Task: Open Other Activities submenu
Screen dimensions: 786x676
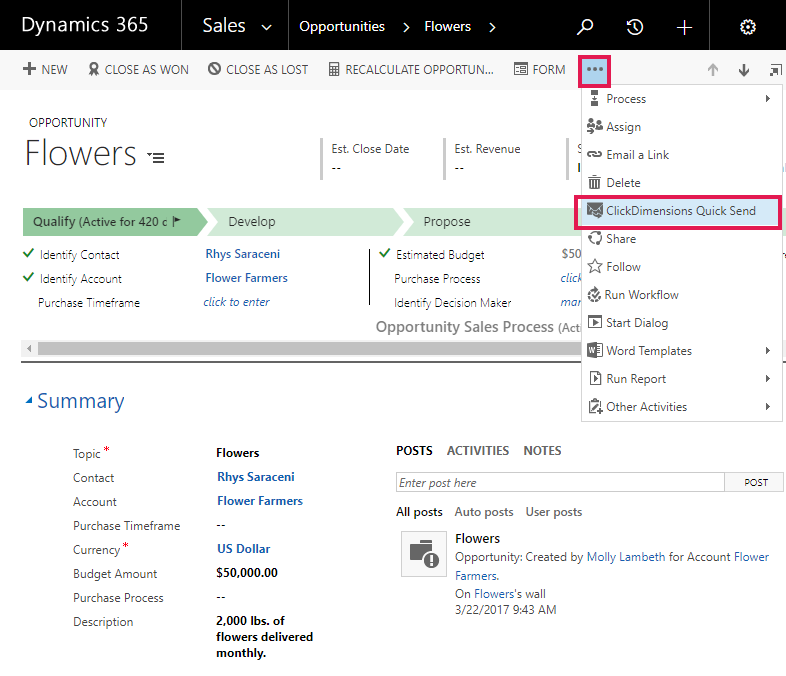Action: [681, 407]
